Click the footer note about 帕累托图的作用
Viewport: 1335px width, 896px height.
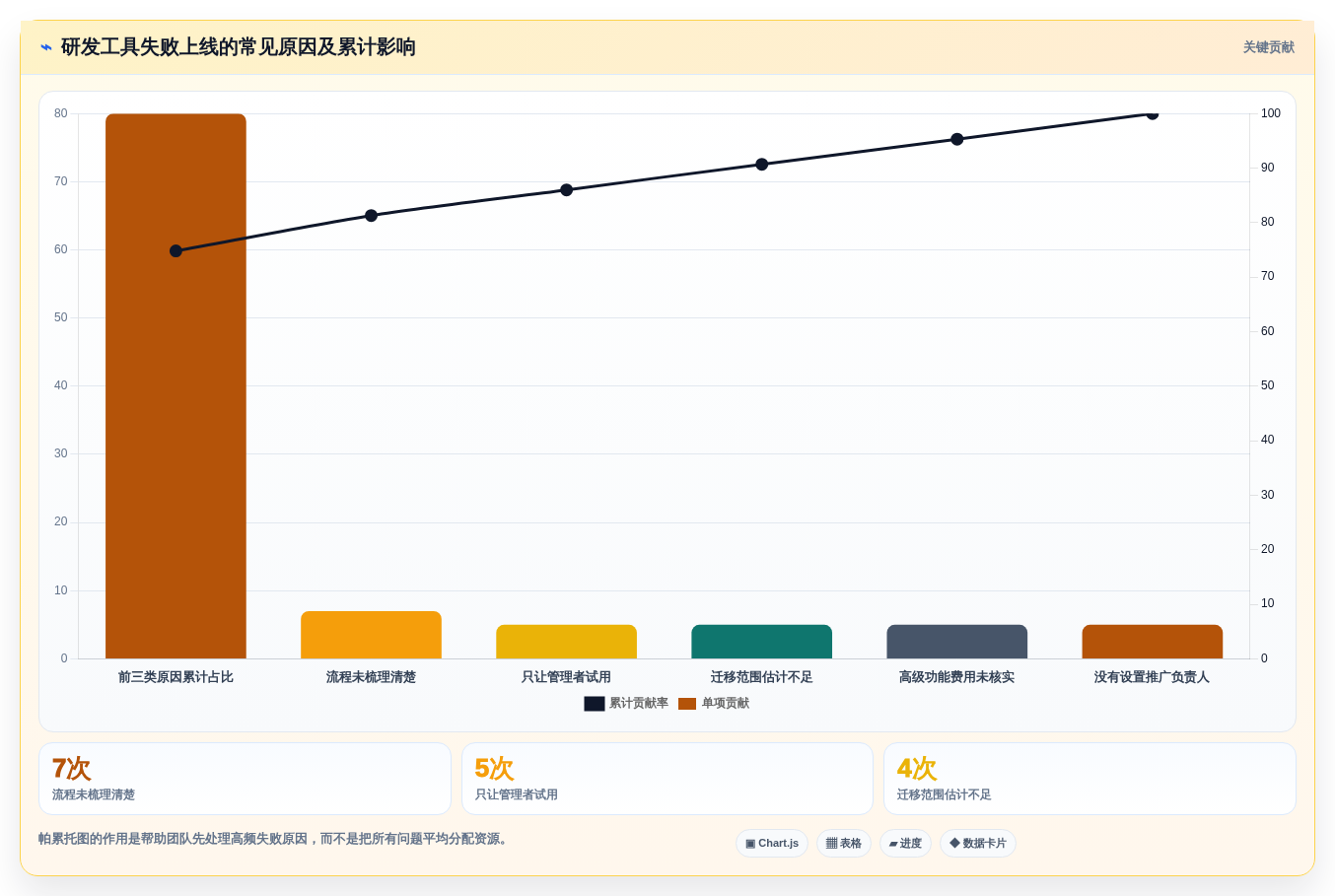pos(275,839)
